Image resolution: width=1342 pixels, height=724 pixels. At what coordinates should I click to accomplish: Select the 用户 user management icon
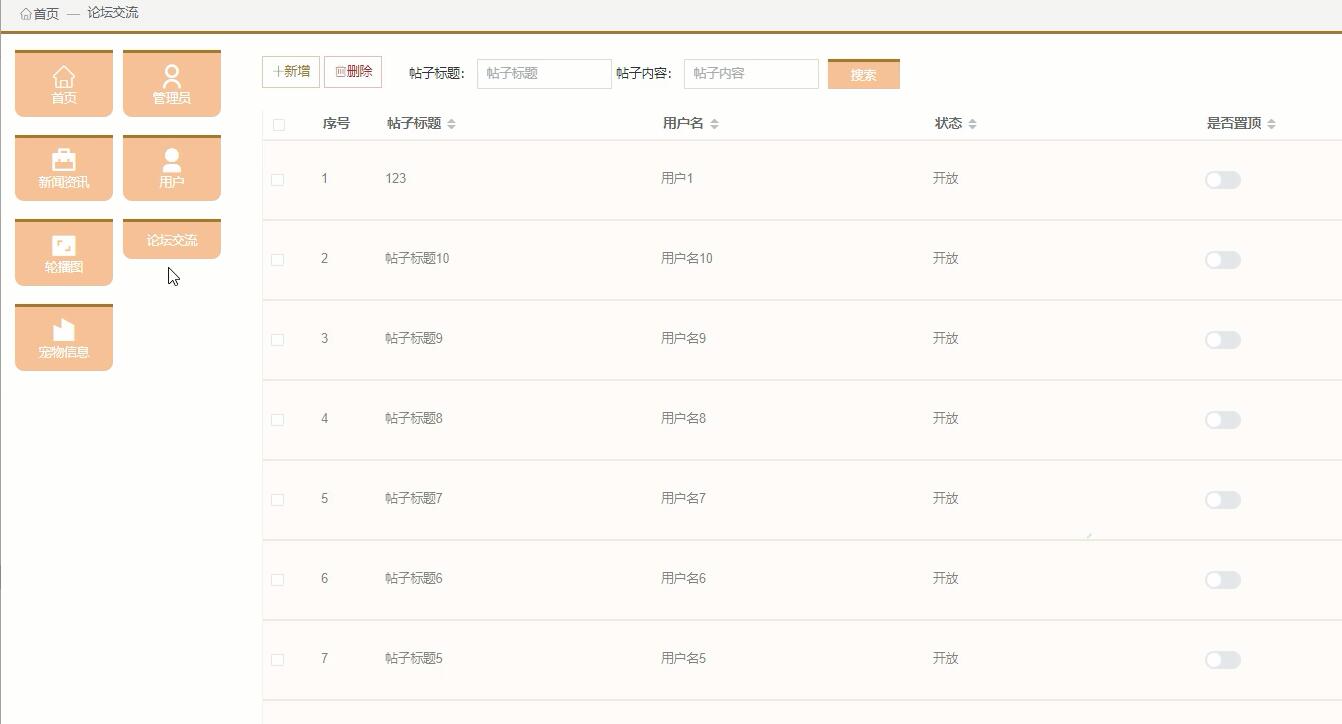pos(171,168)
